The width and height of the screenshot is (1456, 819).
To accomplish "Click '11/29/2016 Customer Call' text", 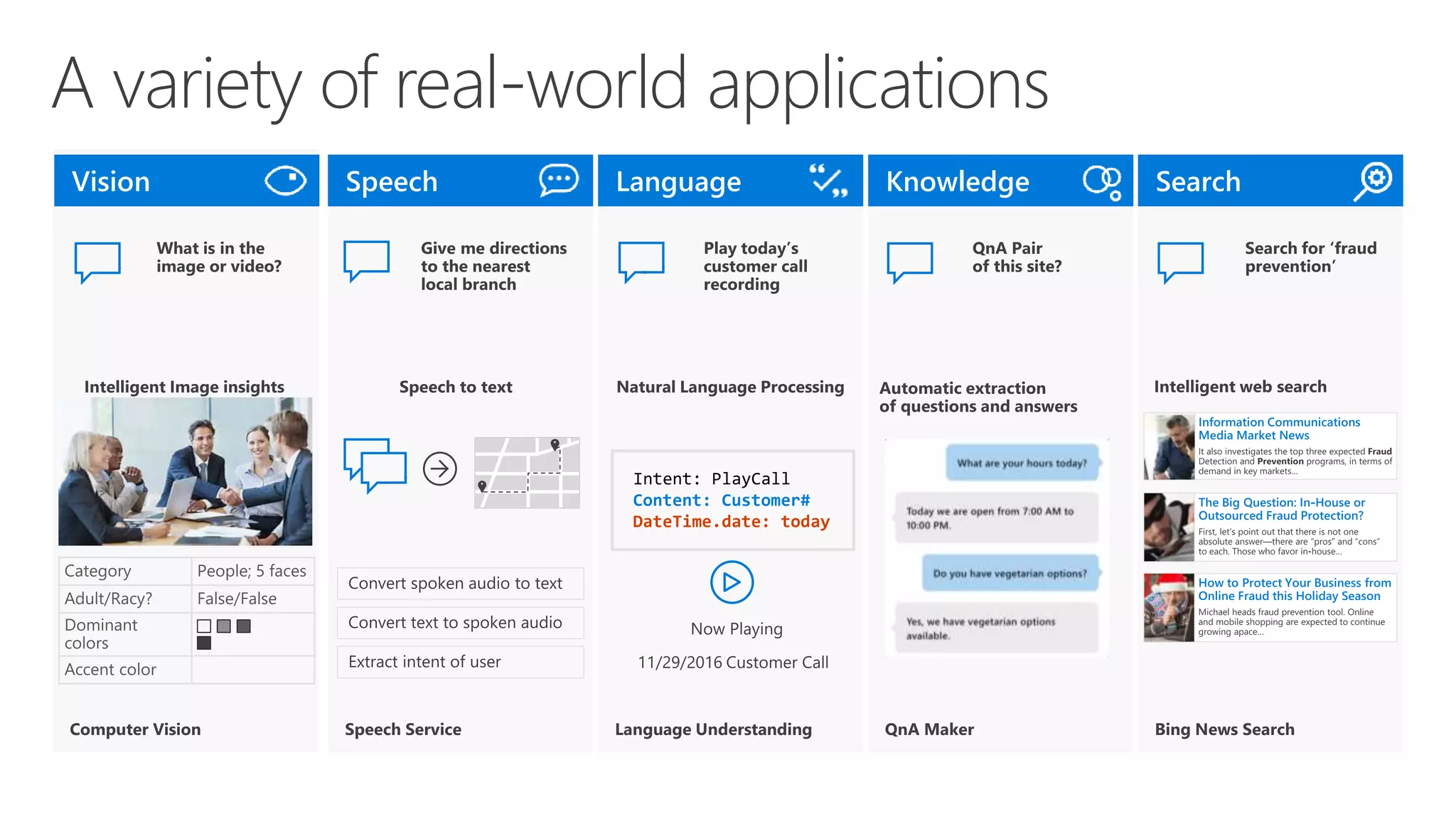I will coord(733,663).
